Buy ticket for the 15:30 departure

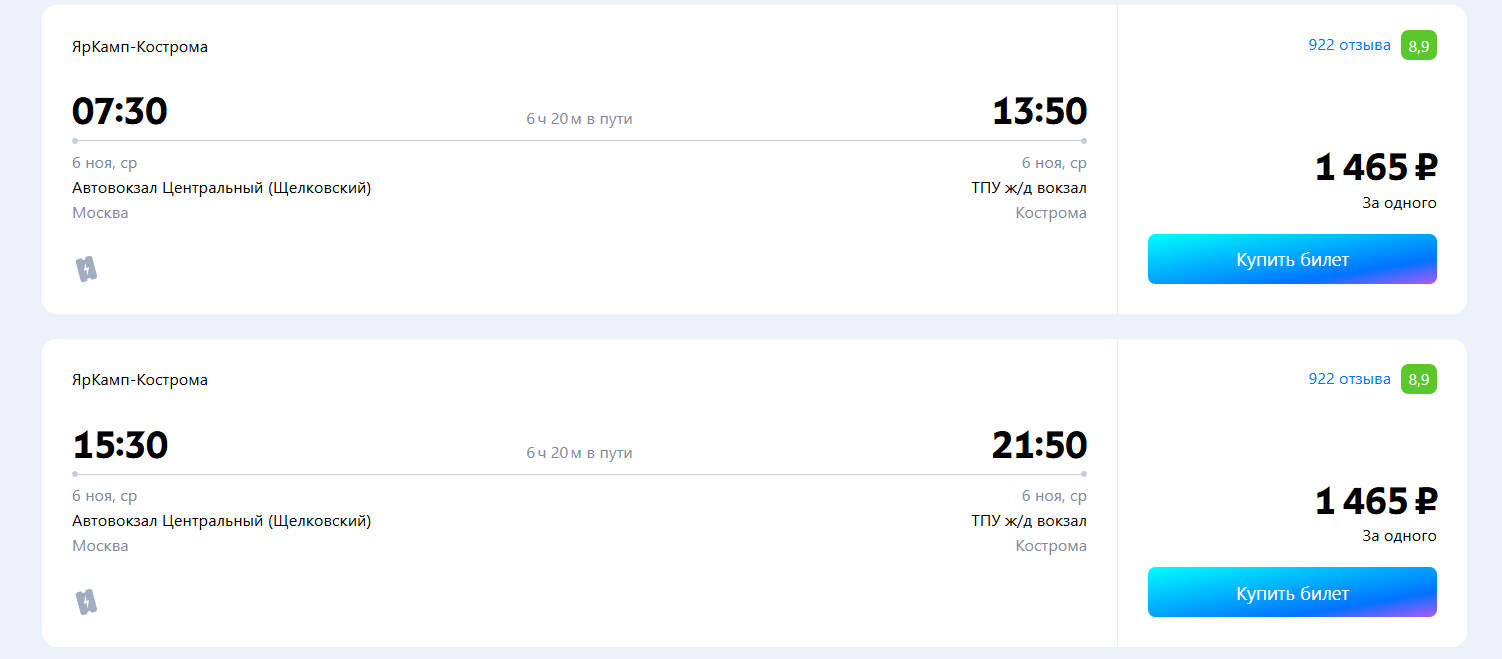tap(1292, 592)
